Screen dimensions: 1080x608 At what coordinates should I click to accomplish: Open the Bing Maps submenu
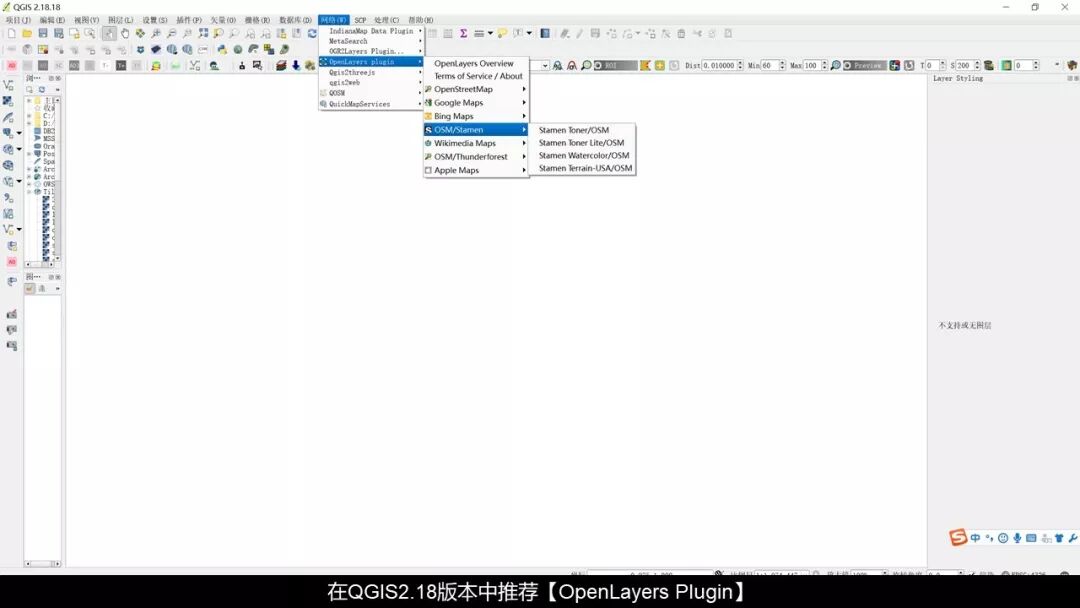(x=476, y=116)
